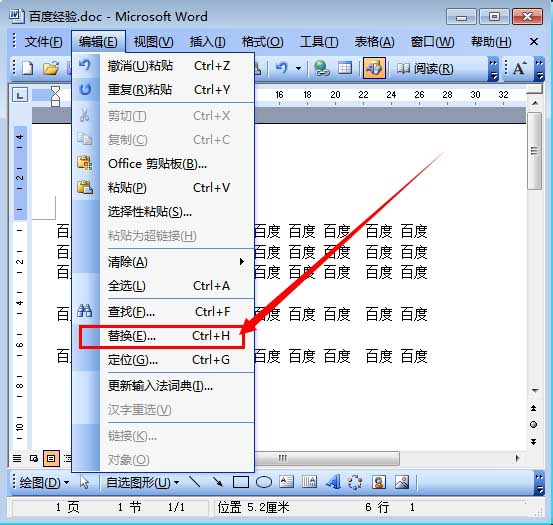Choose 重复(R)粘贴 from the Edit menu

[163, 90]
